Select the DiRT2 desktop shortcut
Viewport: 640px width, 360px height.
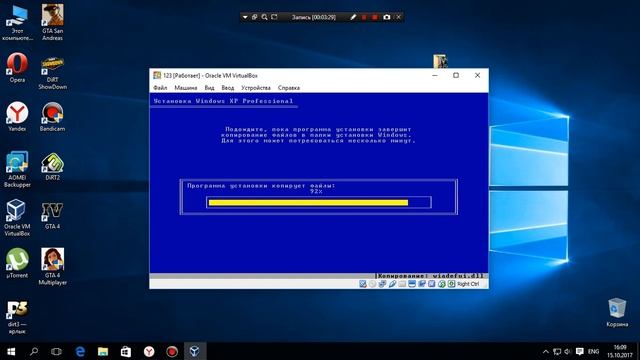[x=52, y=166]
